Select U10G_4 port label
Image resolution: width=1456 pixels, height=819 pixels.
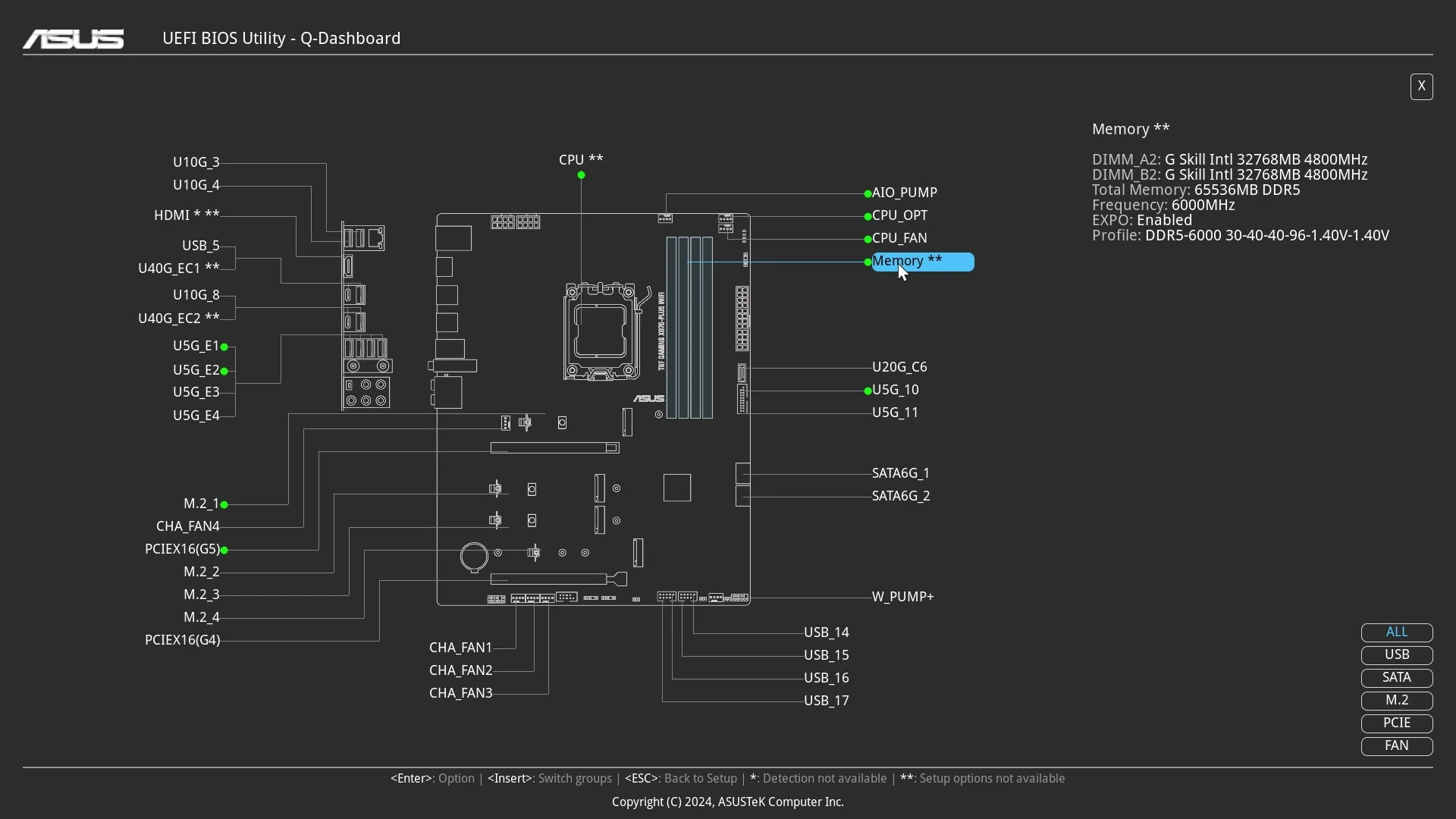pyautogui.click(x=196, y=185)
